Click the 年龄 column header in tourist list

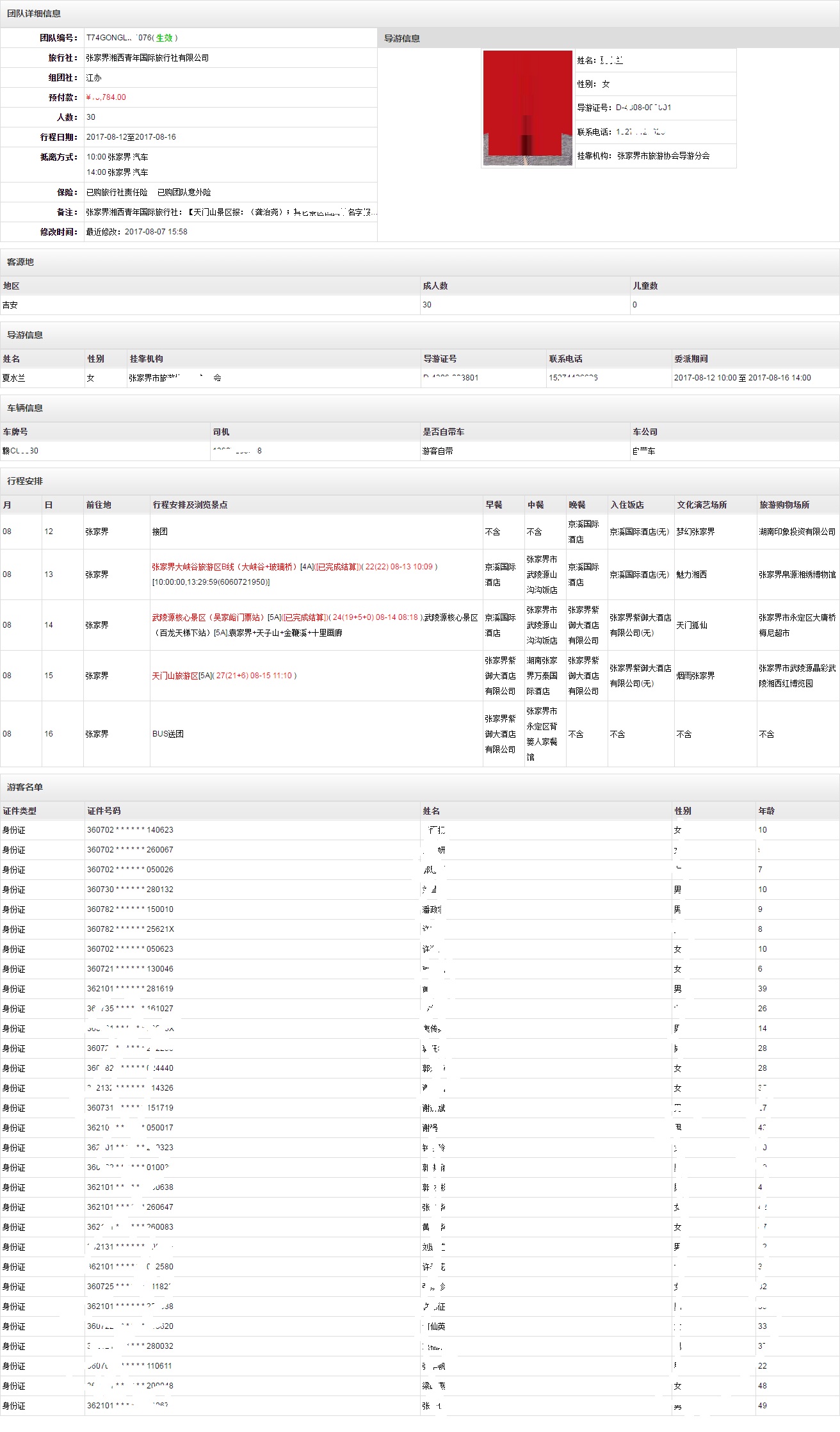[766, 811]
